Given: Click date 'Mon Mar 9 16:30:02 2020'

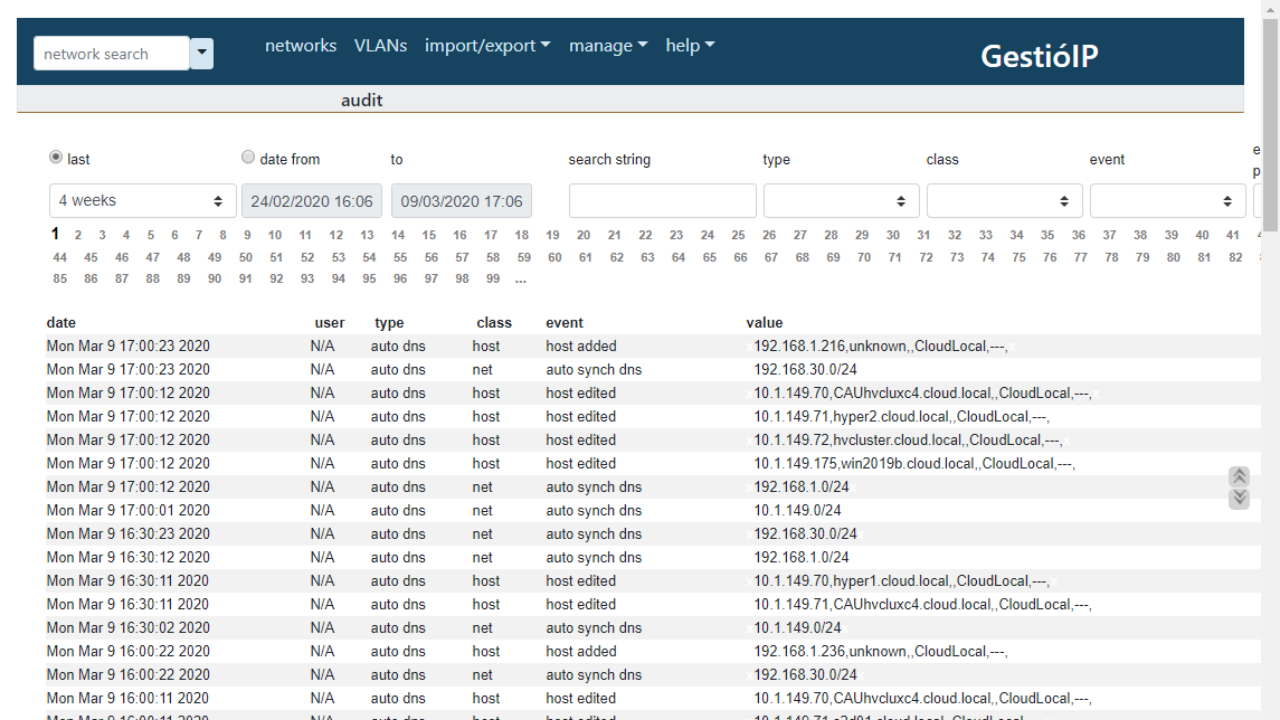Looking at the screenshot, I should (128, 628).
